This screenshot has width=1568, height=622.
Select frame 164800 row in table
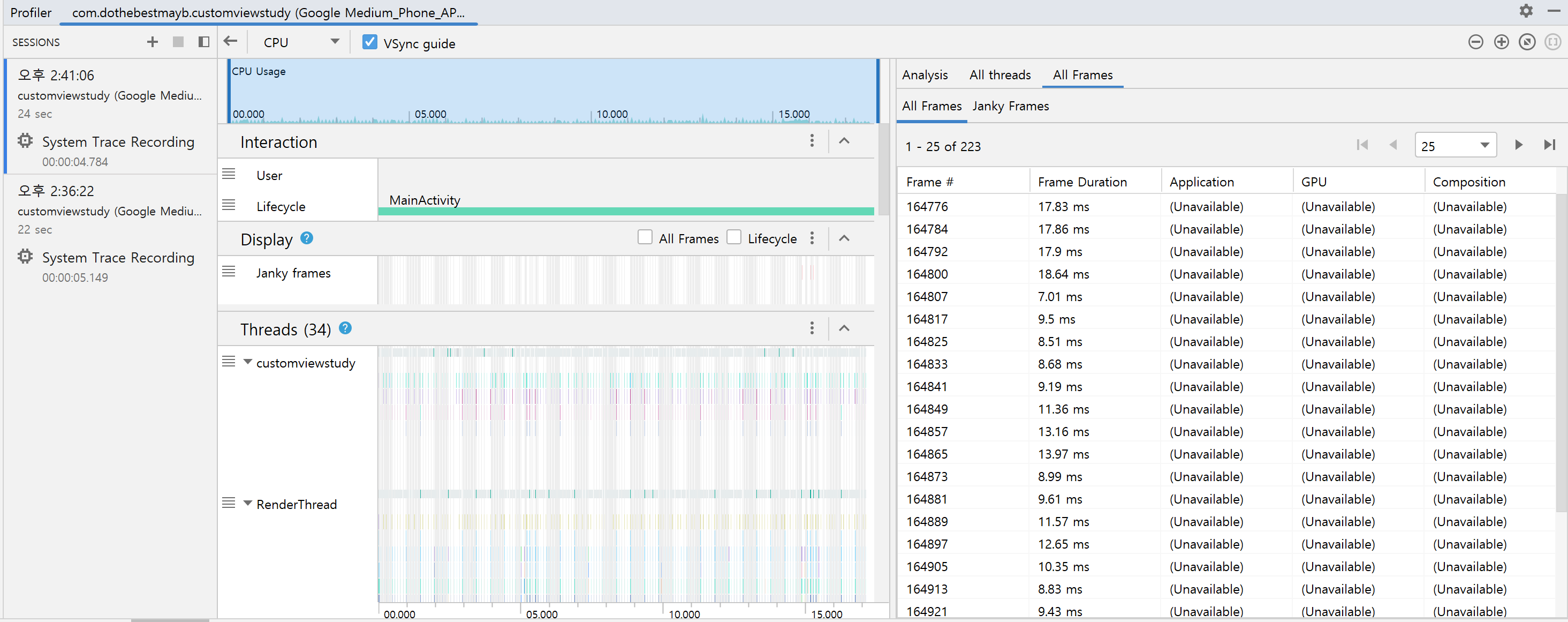(927, 274)
